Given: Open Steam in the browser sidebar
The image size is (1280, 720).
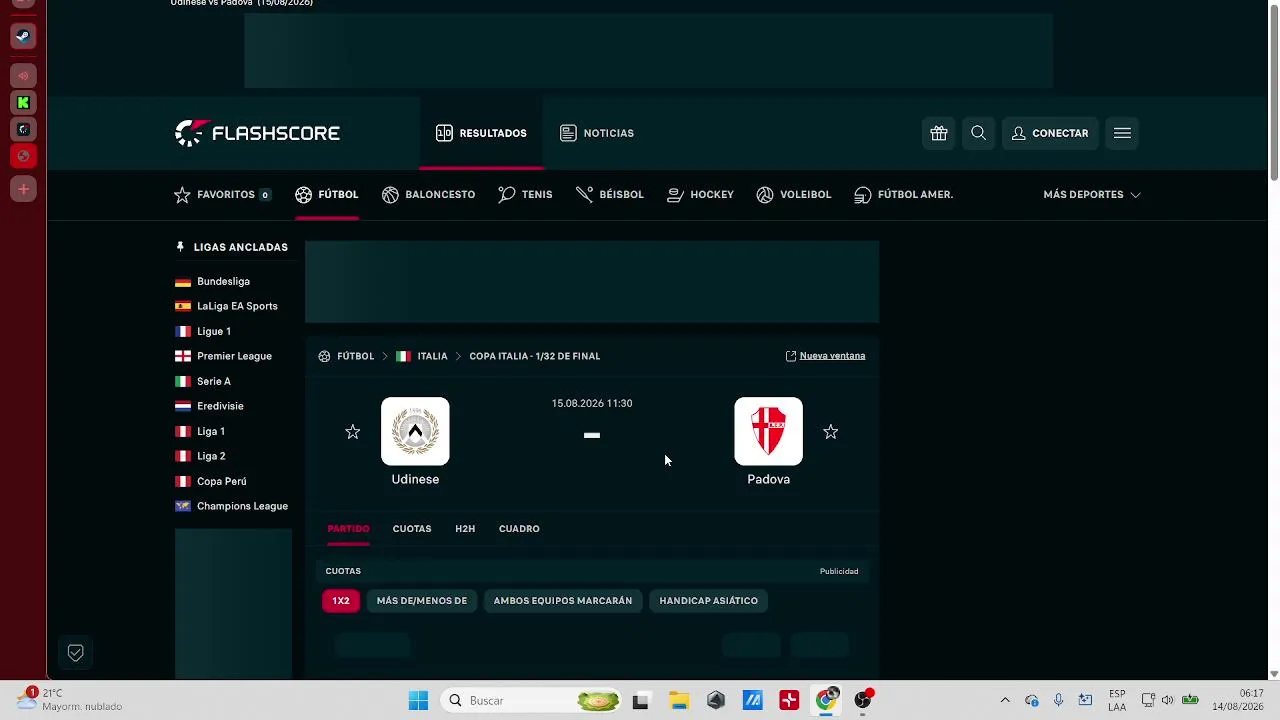Looking at the screenshot, I should point(23,37).
